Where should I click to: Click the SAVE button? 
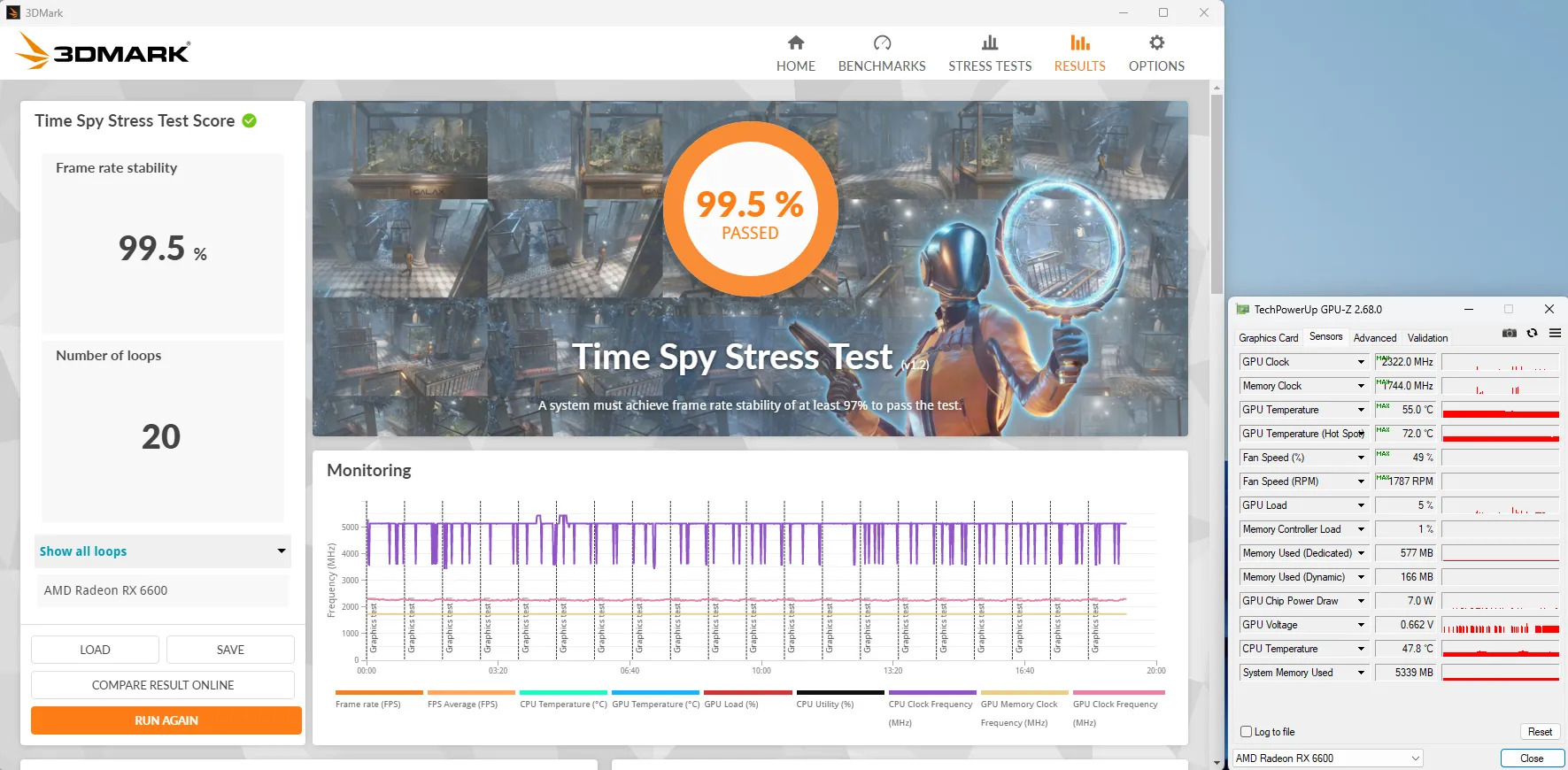(230, 650)
